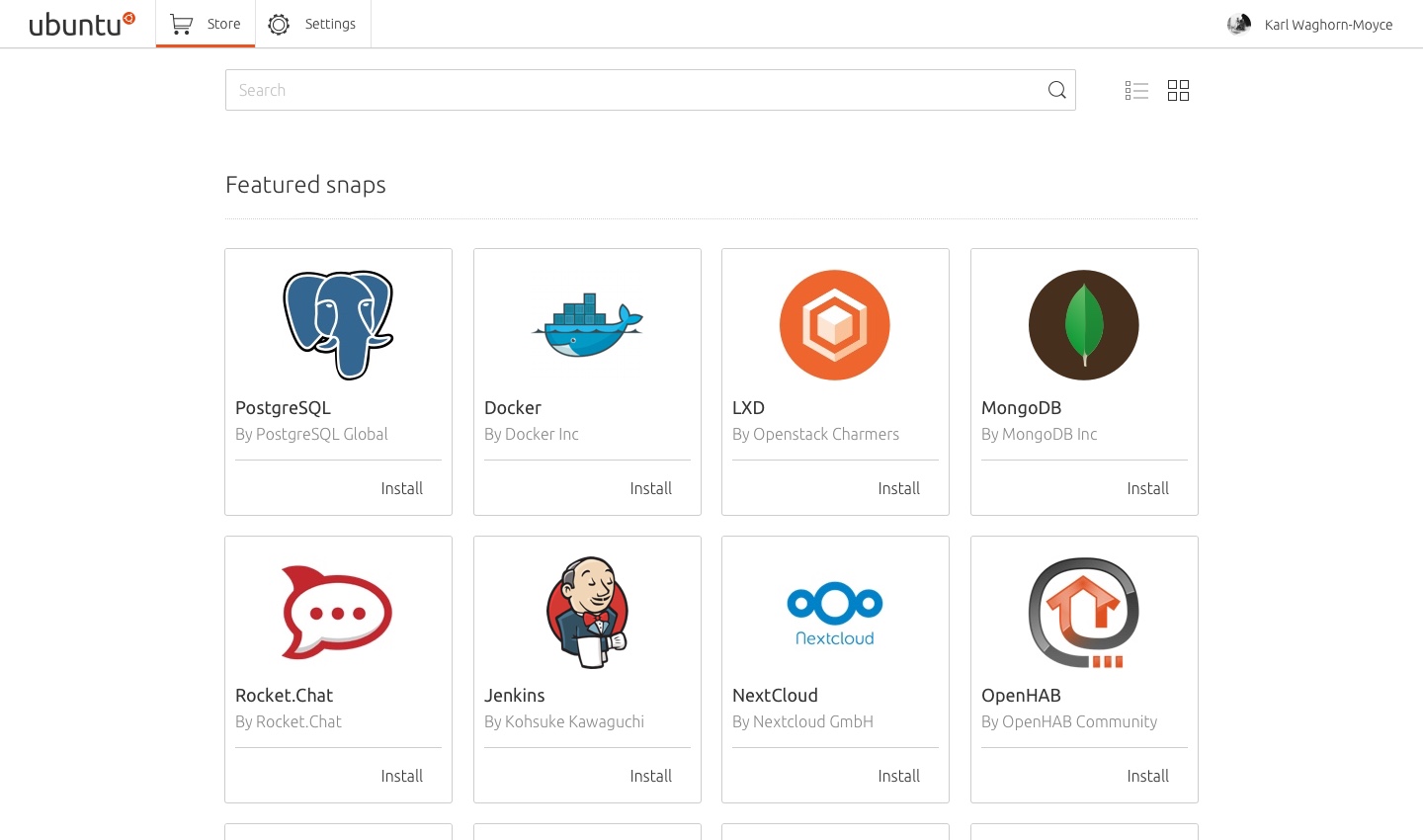Open the Jenkins butler logo
Screen dimensions: 1423x840
(x=587, y=612)
